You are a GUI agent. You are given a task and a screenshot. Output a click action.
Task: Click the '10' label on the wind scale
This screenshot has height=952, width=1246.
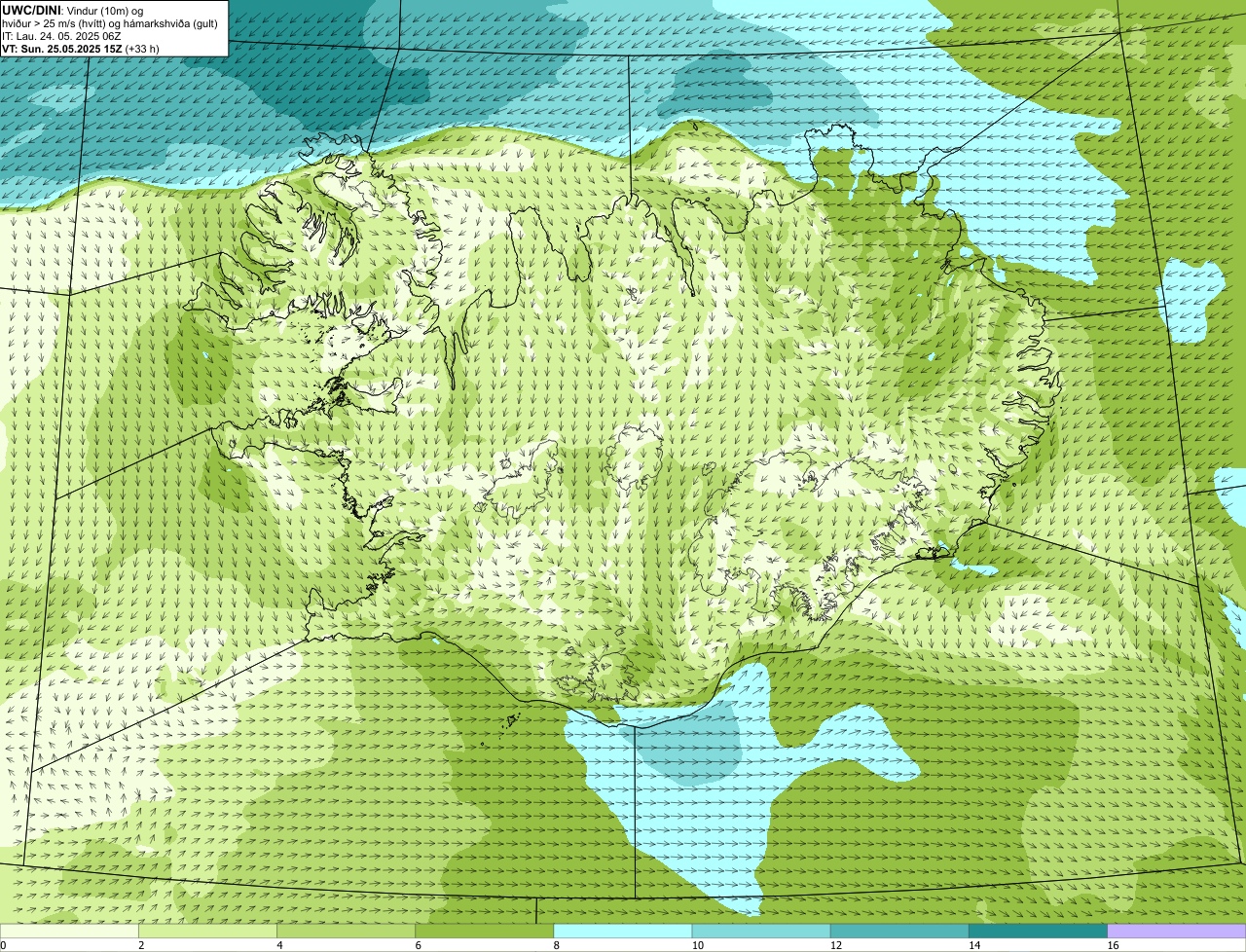click(698, 945)
